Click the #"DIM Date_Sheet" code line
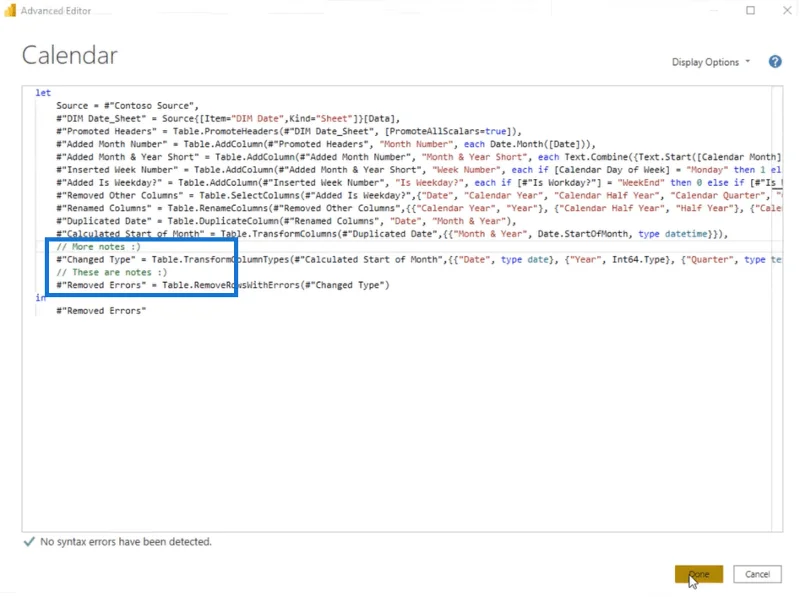The width and height of the screenshot is (800, 597). point(228,118)
